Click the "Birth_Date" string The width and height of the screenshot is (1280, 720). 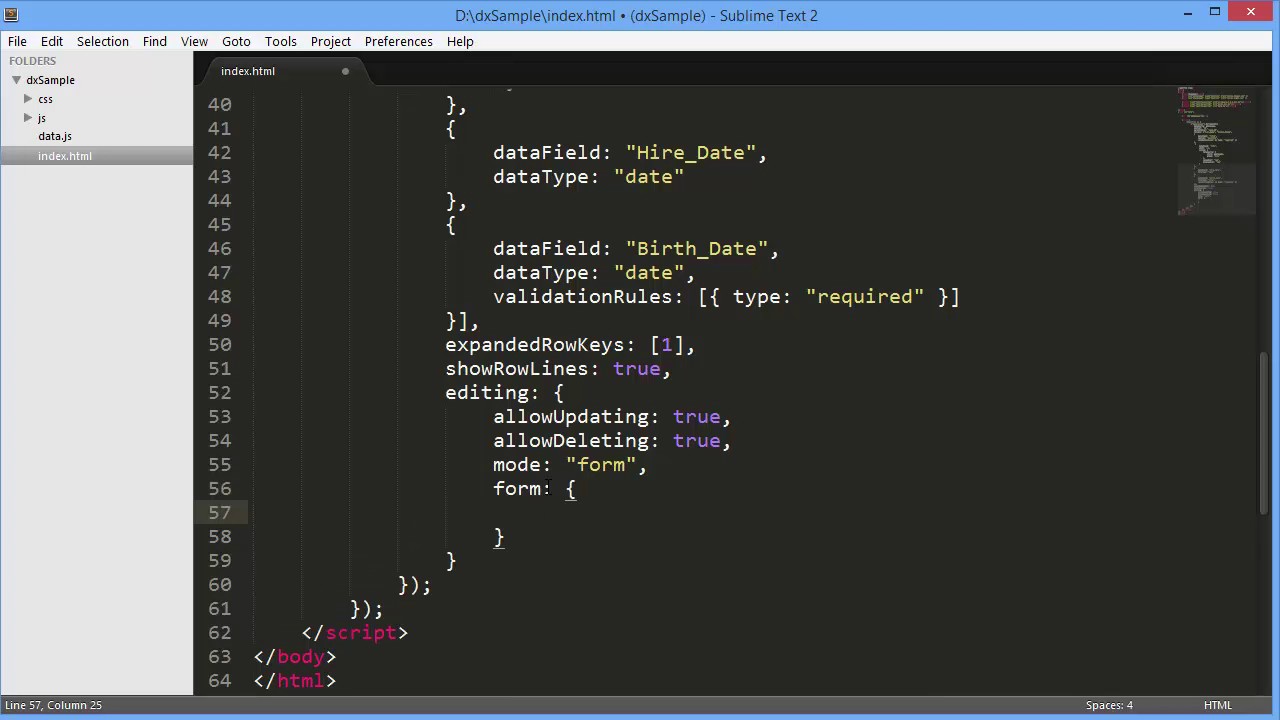pyautogui.click(x=696, y=249)
